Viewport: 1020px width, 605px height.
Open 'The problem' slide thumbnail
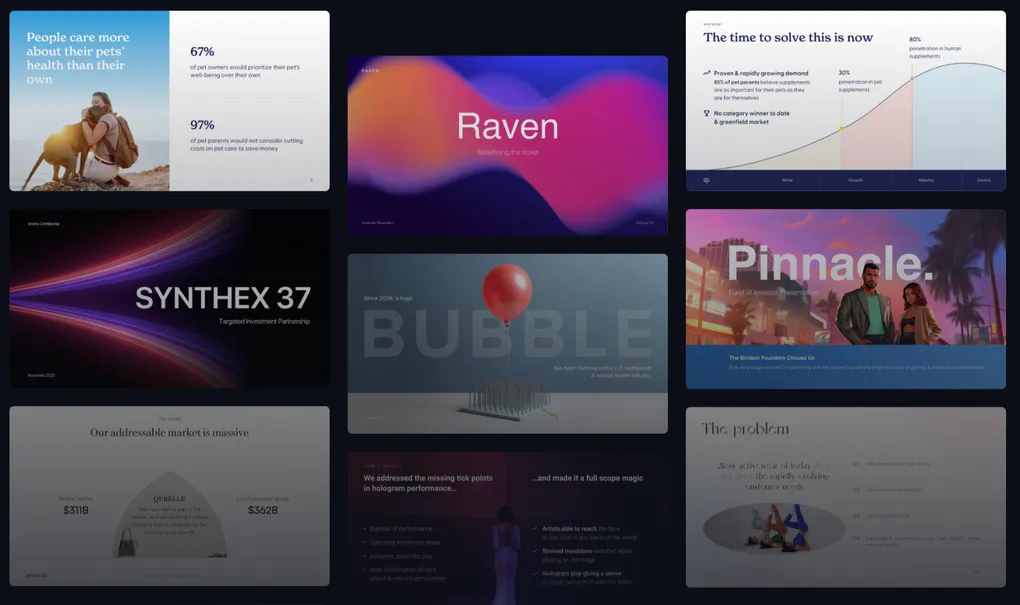click(x=846, y=497)
